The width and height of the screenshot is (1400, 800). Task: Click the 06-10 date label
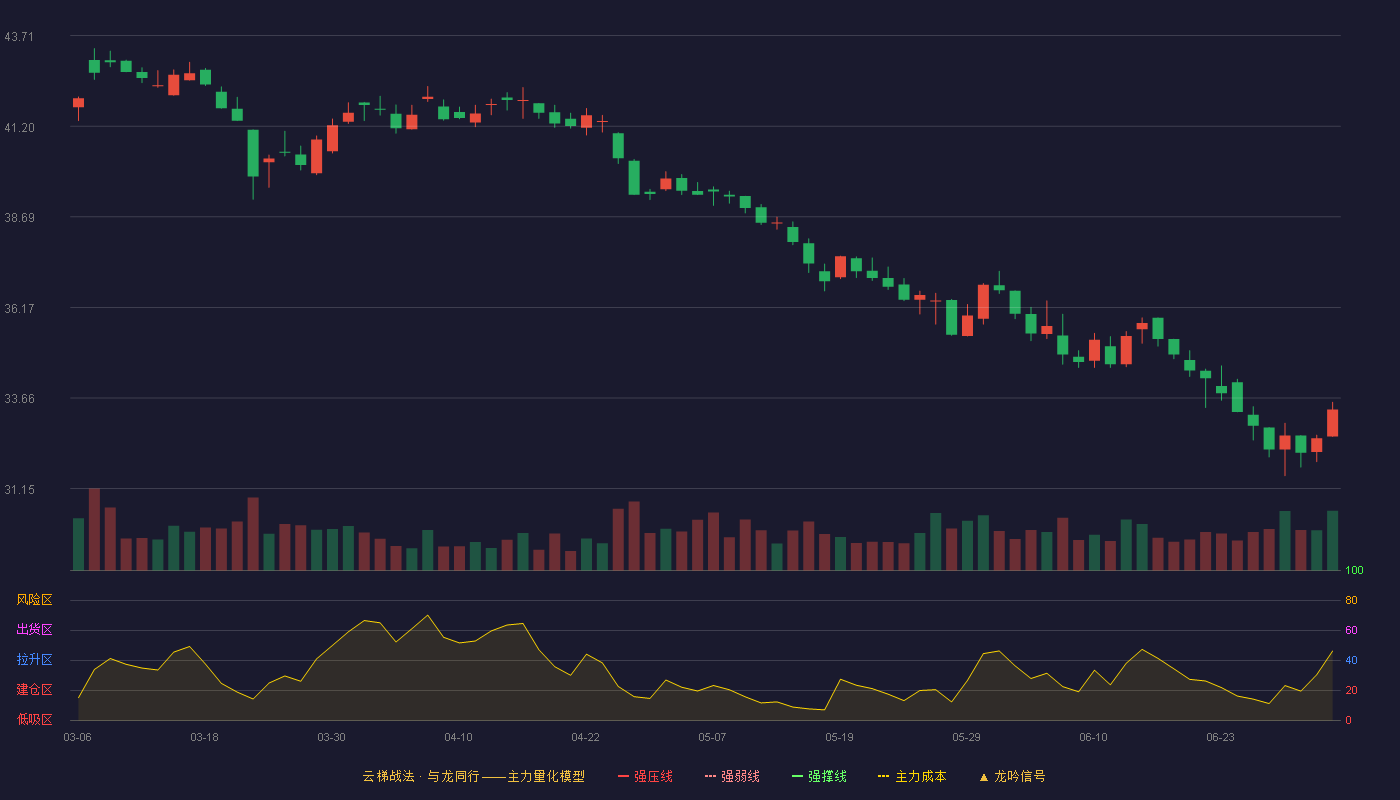[1093, 737]
